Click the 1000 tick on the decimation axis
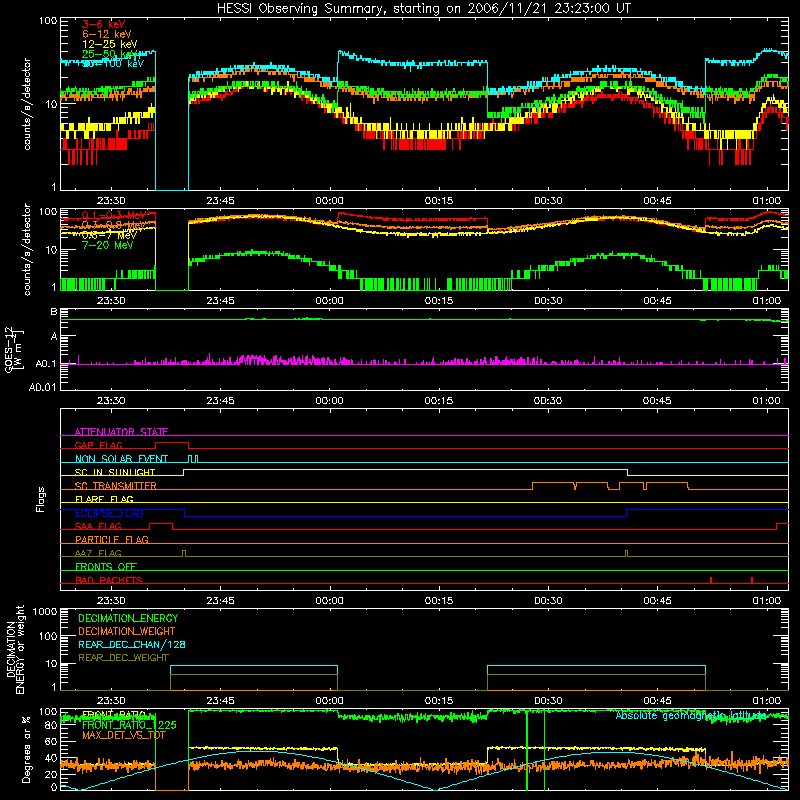 pos(45,611)
